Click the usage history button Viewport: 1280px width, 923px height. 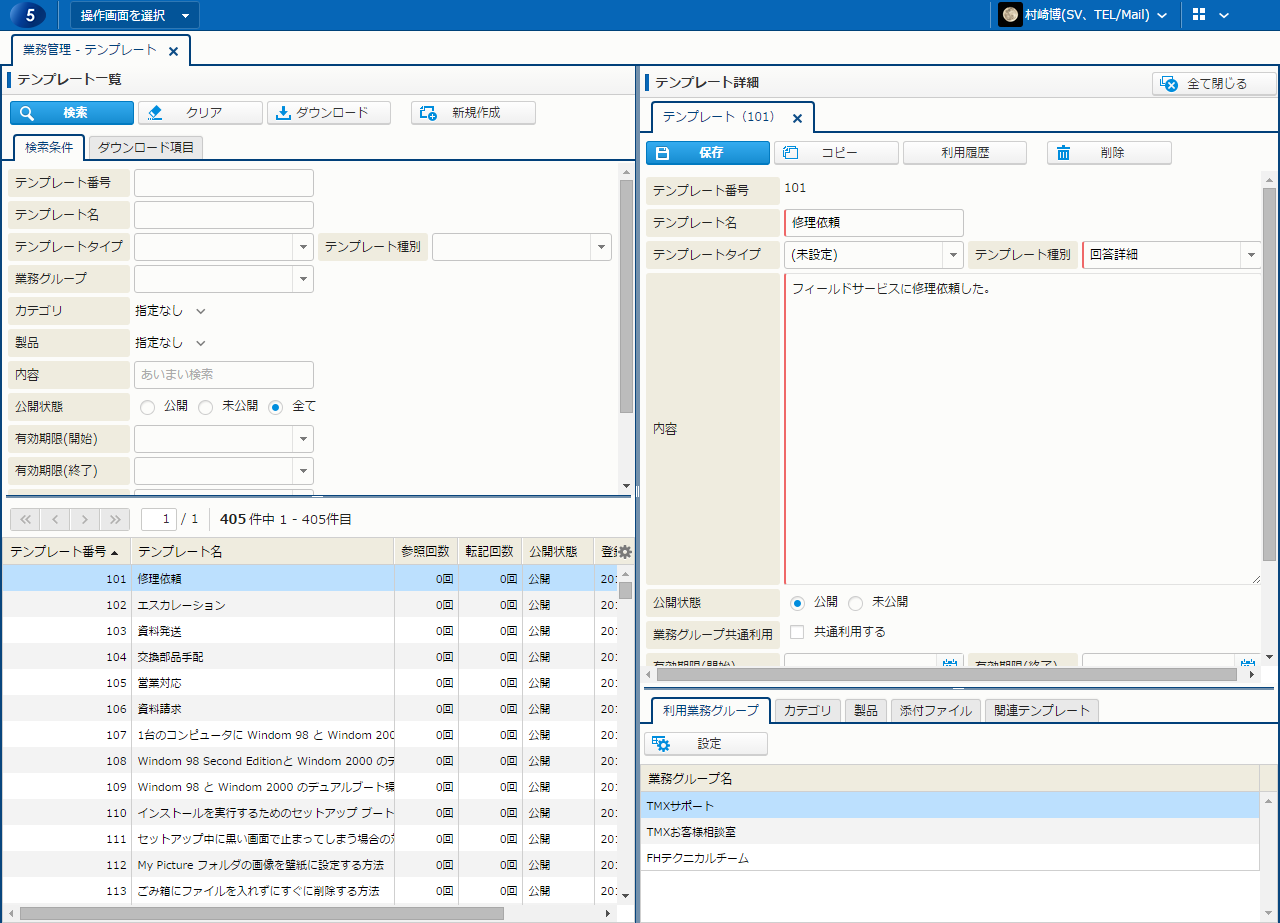[964, 153]
